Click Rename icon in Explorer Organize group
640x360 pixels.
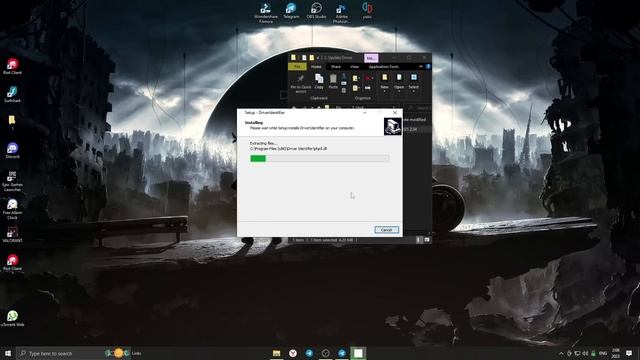coord(368,88)
